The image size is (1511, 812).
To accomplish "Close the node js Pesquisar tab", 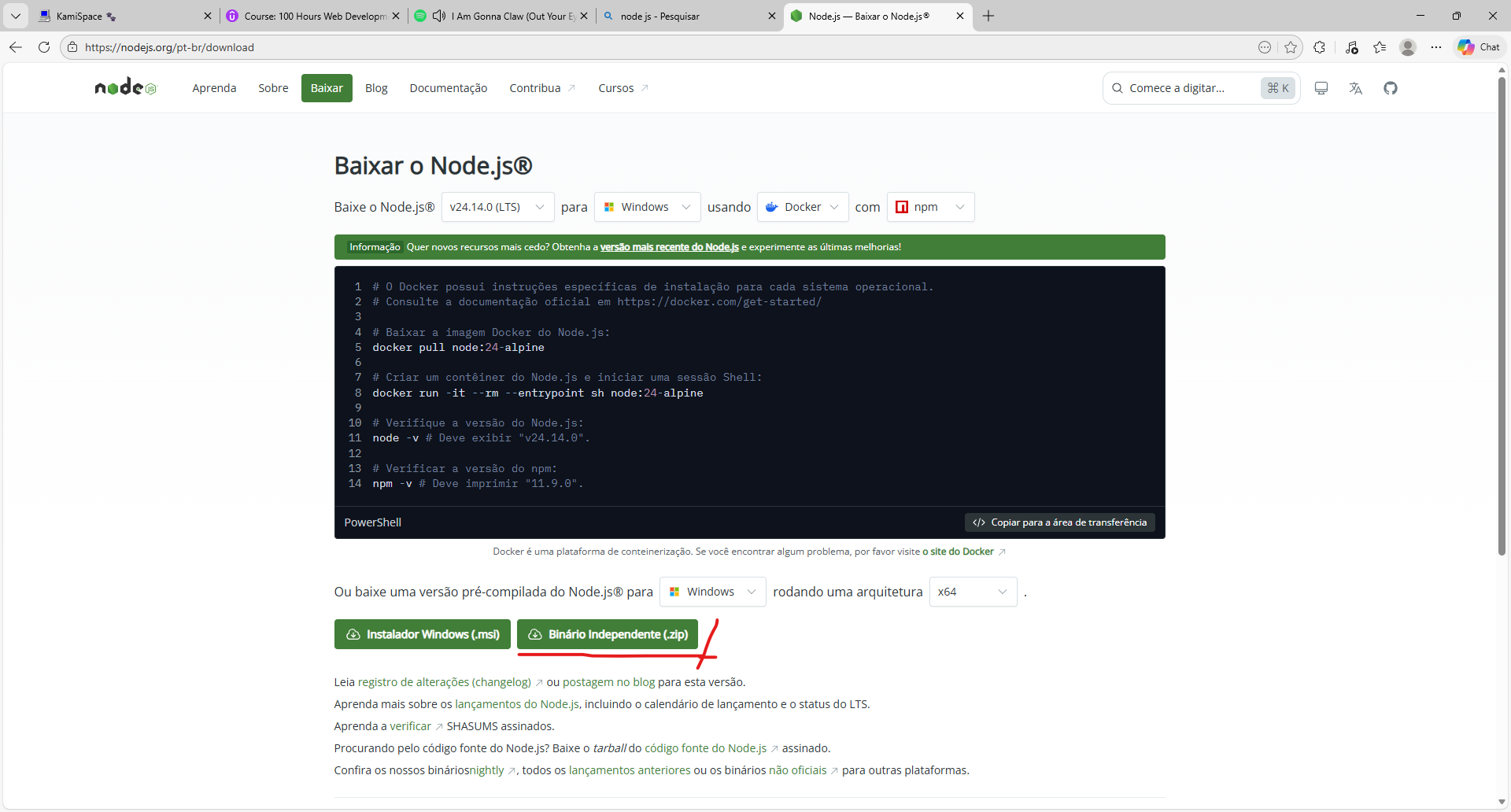I will pos(772,16).
